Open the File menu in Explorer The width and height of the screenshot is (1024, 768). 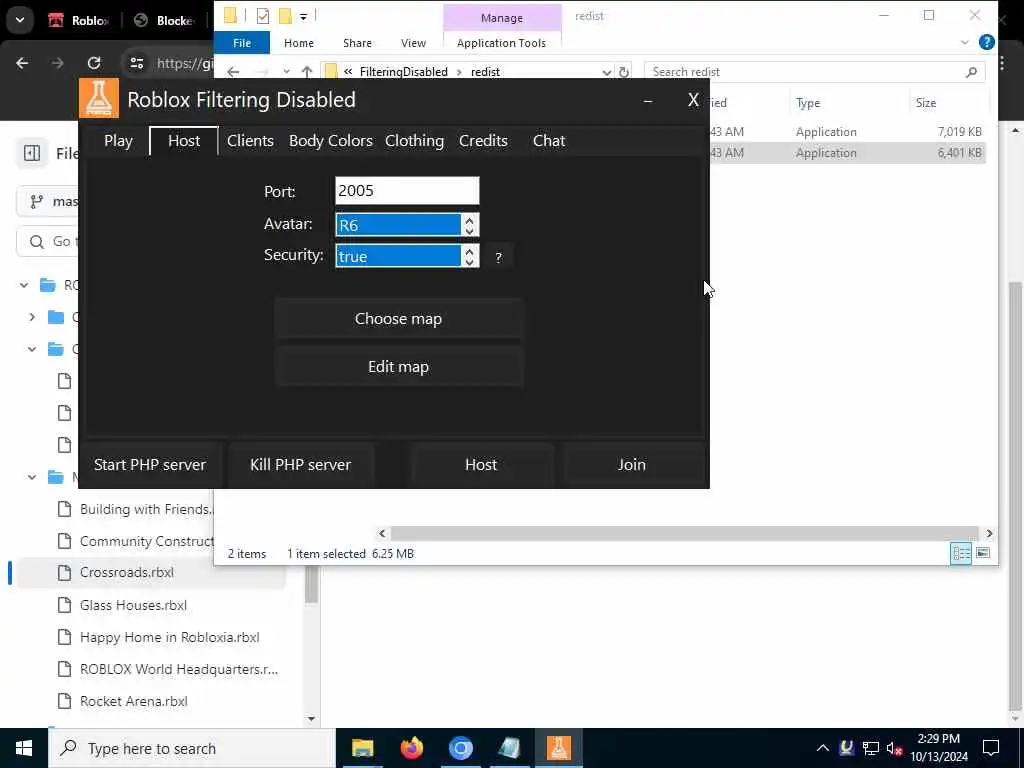click(242, 43)
